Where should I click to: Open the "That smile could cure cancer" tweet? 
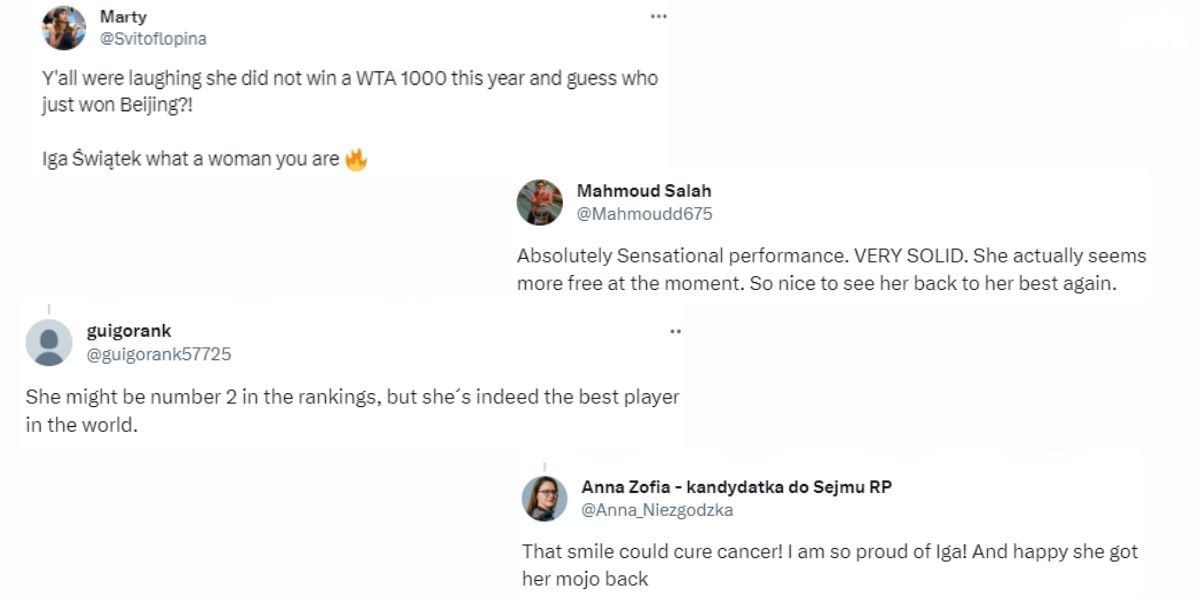coord(829,564)
